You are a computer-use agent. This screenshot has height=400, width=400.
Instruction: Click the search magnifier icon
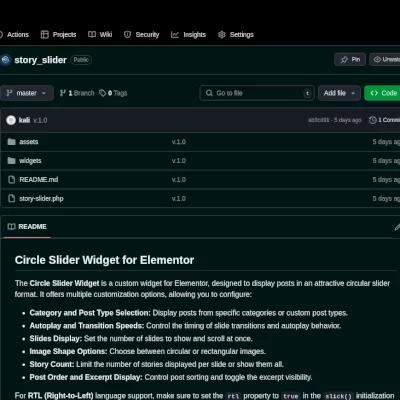pyautogui.click(x=209, y=93)
